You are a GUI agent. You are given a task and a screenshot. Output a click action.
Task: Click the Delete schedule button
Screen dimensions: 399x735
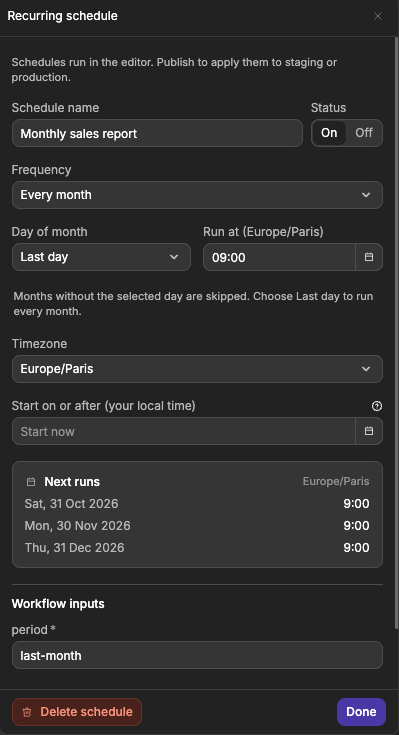pyautogui.click(x=77, y=712)
